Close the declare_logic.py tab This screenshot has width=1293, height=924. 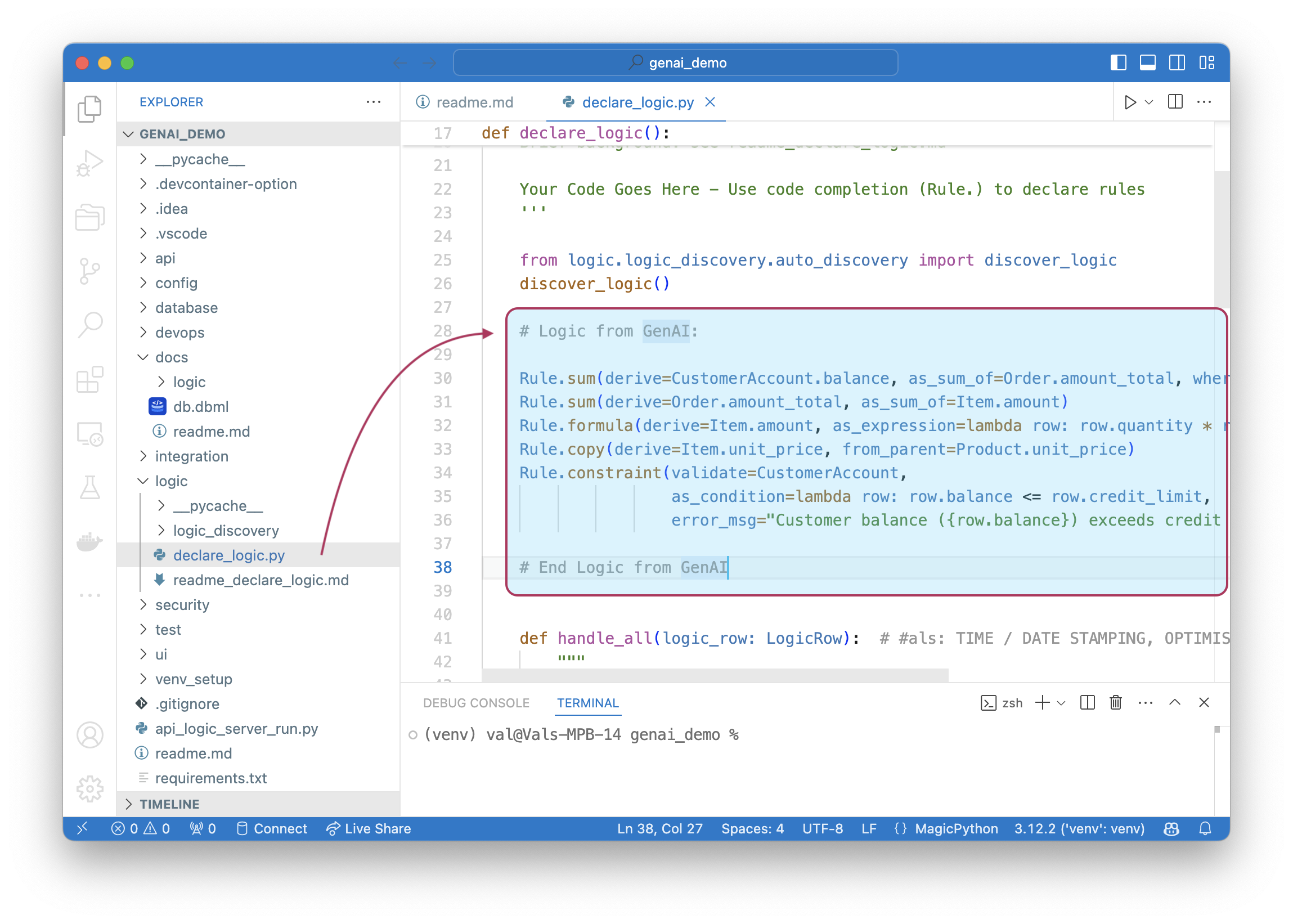[710, 102]
